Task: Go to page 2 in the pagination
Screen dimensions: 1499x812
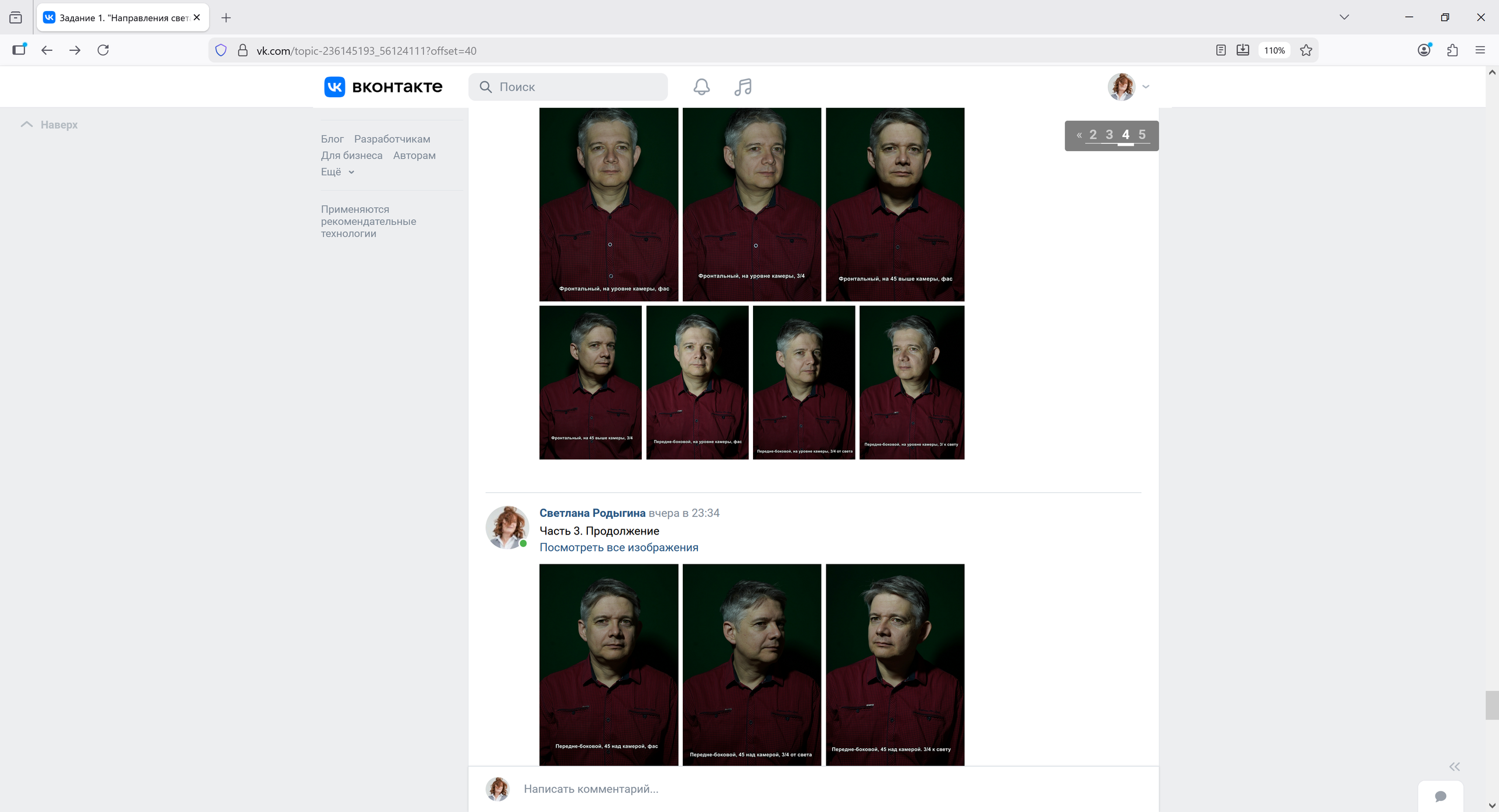Action: [1093, 135]
